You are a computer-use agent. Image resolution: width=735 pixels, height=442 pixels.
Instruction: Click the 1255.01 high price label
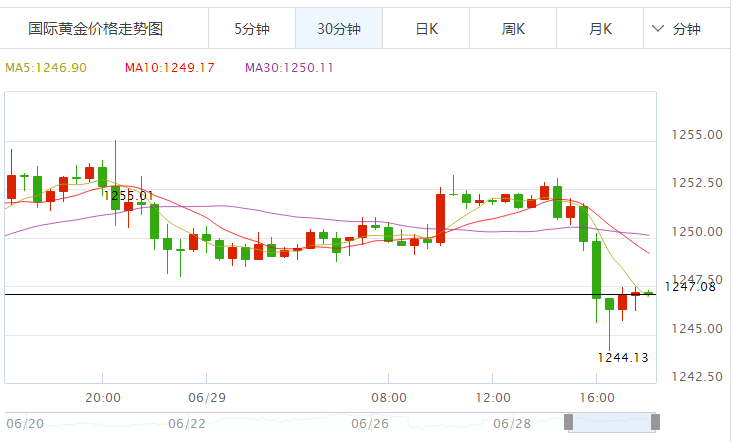[129, 195]
